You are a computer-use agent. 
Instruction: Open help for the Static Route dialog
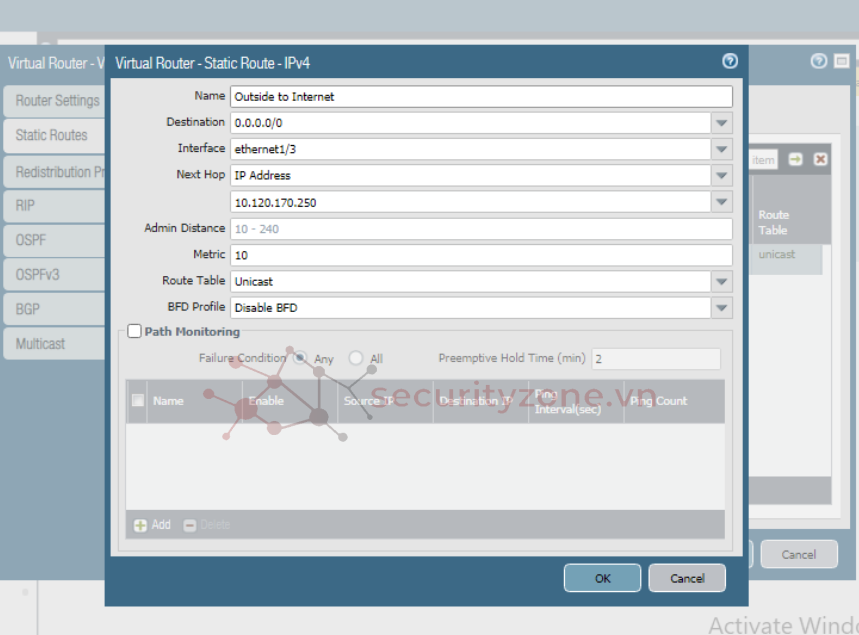(x=730, y=61)
